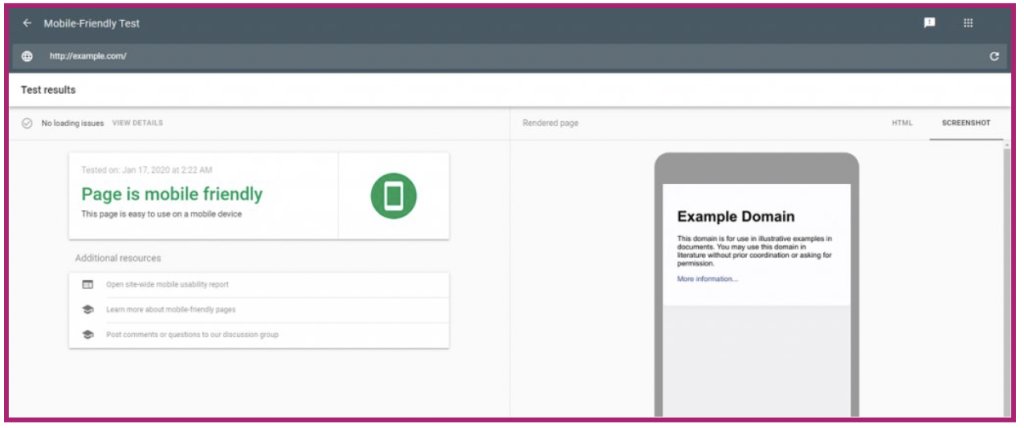Switch to the HTML tab
1024x428 pixels.
(x=902, y=123)
